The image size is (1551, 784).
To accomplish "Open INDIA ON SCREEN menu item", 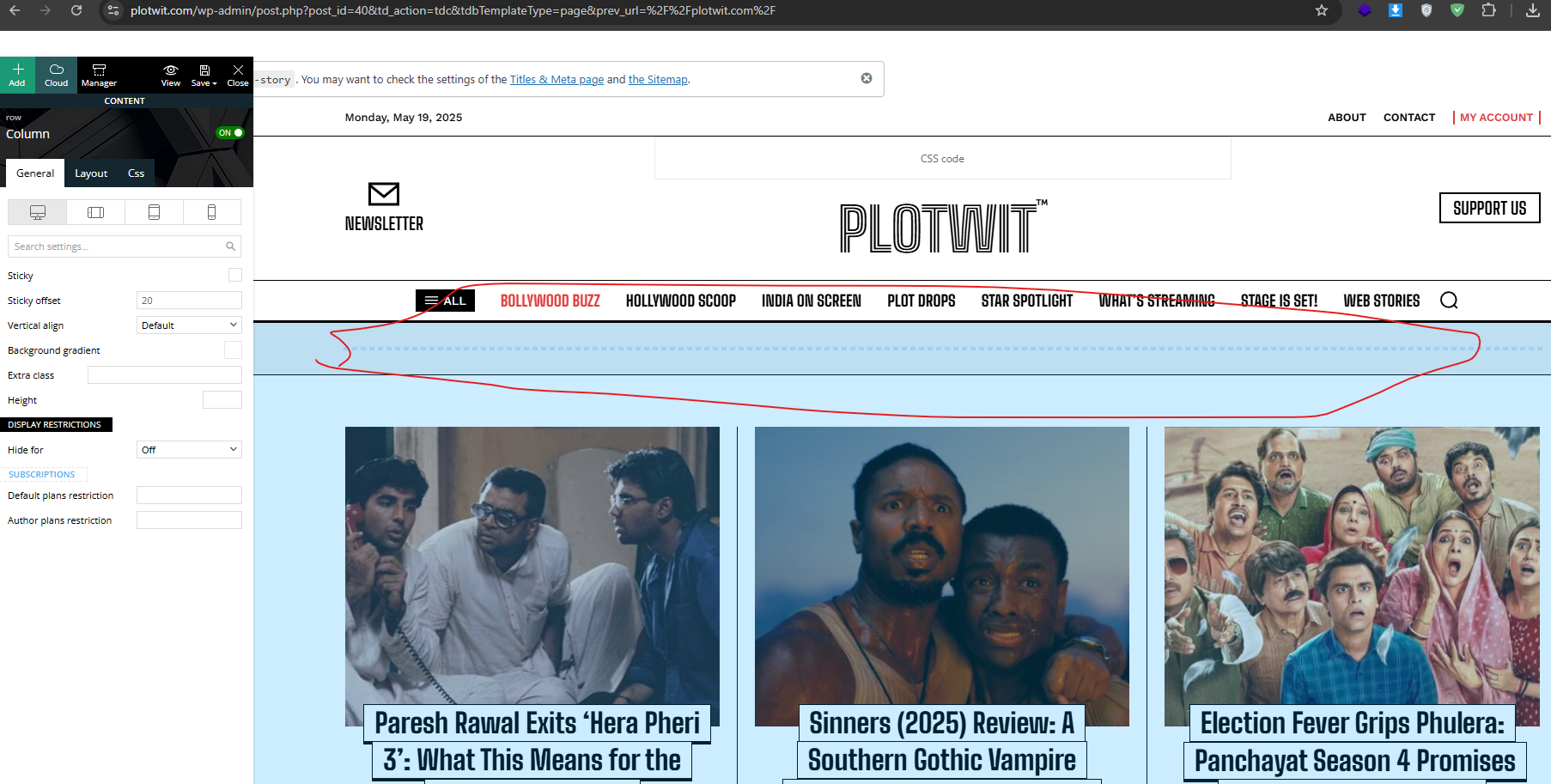I will point(812,301).
